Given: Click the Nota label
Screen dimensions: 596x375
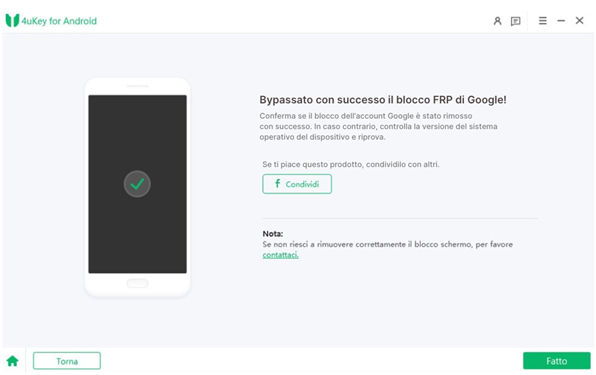Looking at the screenshot, I should click(x=273, y=234).
